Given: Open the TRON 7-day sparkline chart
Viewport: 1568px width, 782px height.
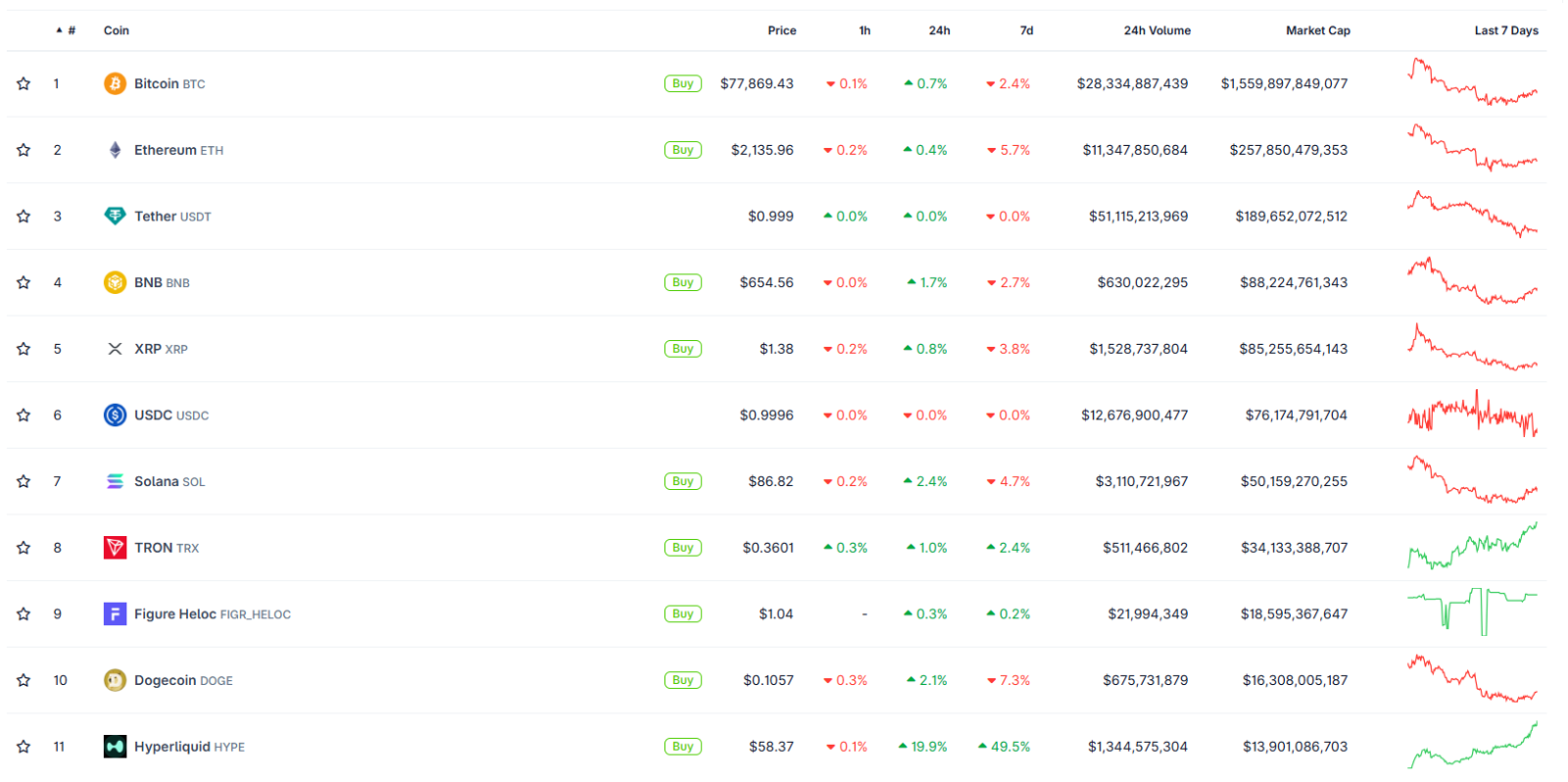Looking at the screenshot, I should 1472,546.
